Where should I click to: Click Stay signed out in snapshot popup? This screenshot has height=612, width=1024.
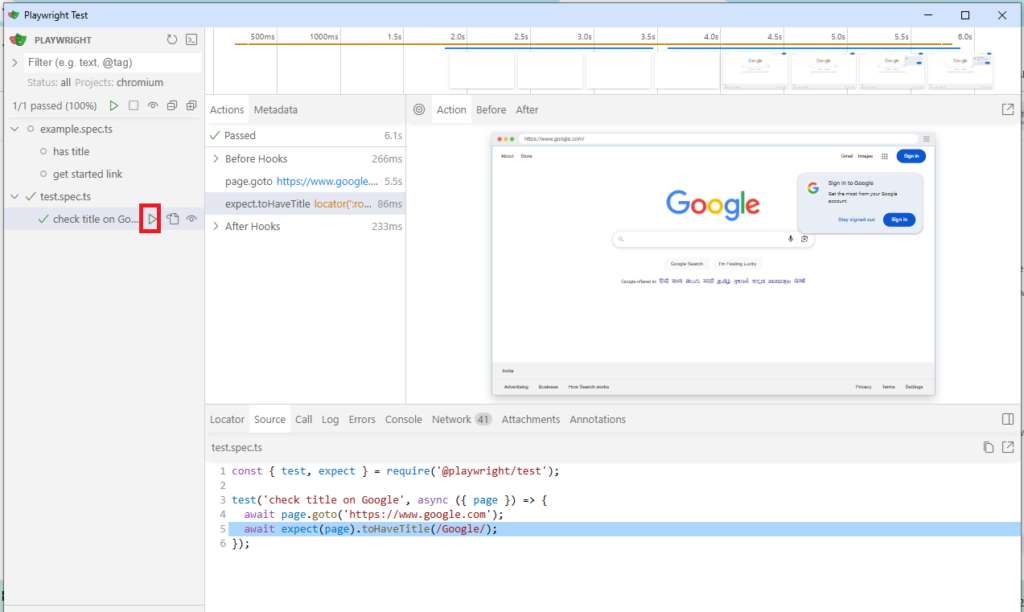(856, 219)
